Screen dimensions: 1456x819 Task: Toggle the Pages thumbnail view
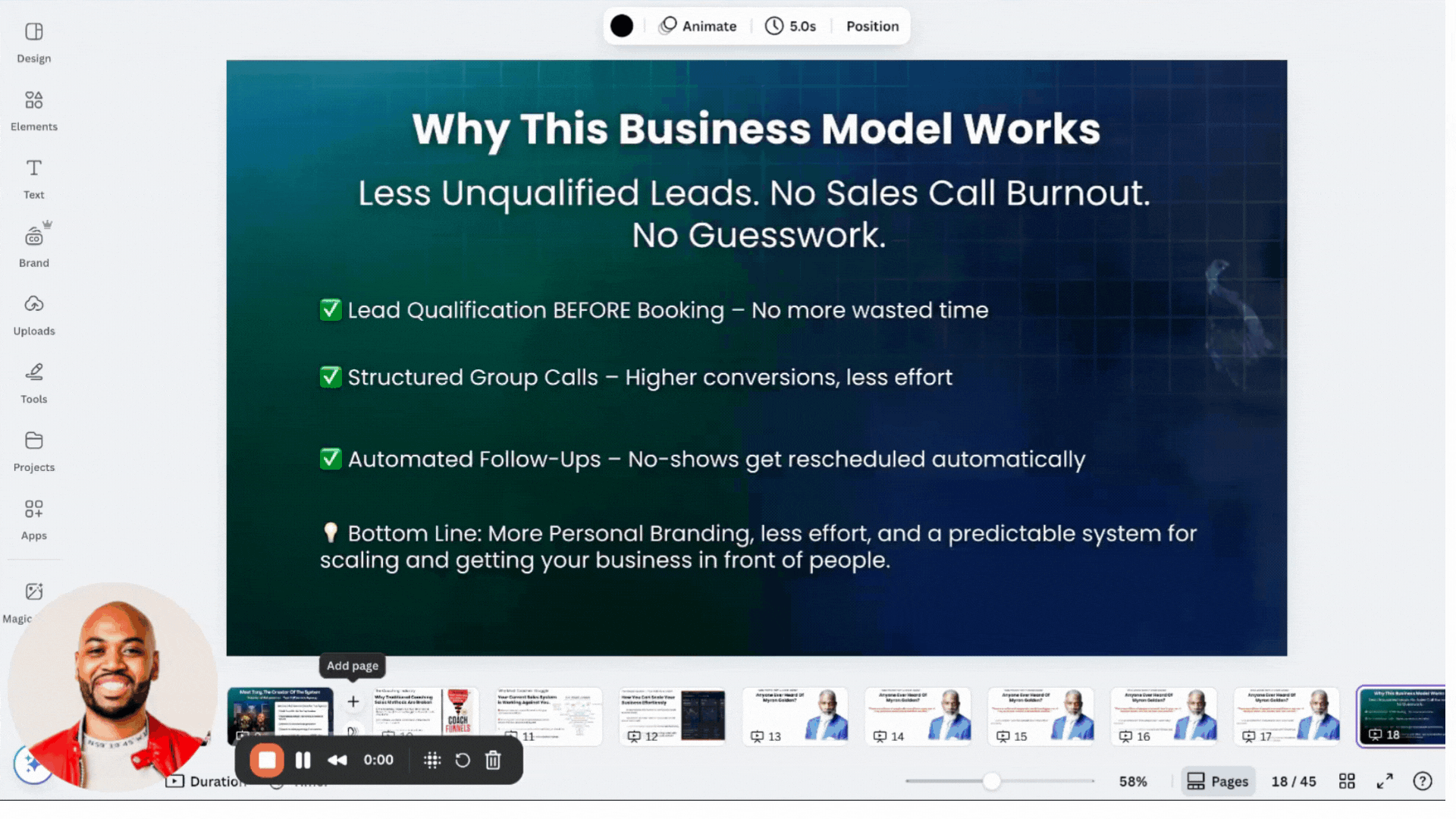[1217, 781]
